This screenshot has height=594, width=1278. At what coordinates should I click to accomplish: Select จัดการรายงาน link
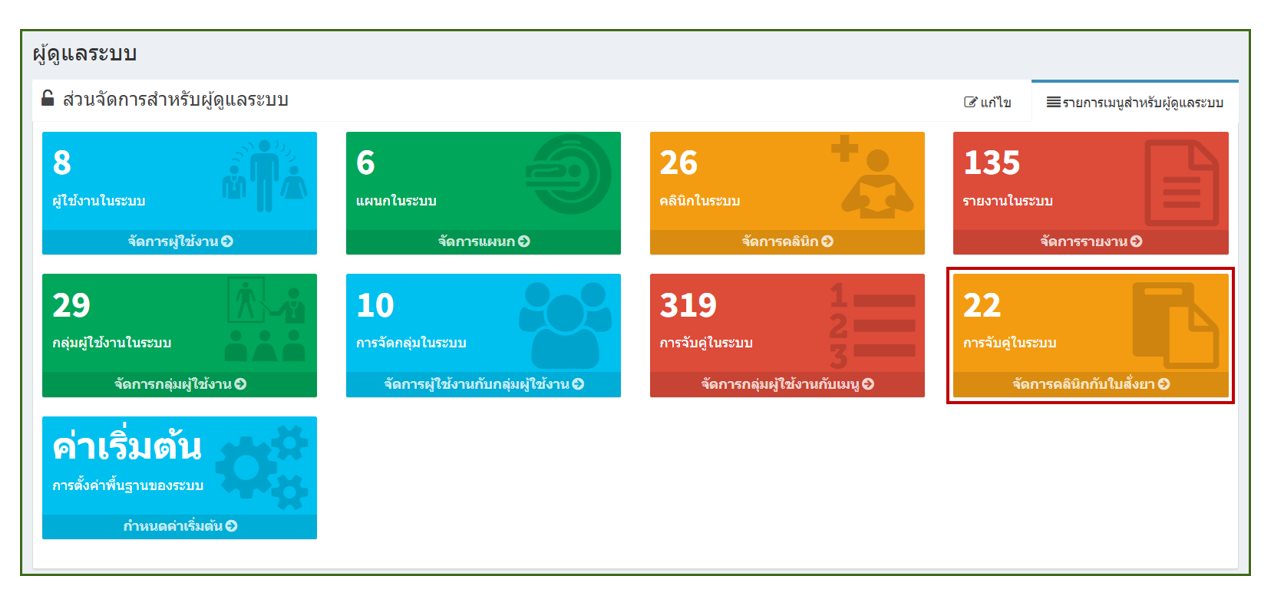(x=1090, y=241)
